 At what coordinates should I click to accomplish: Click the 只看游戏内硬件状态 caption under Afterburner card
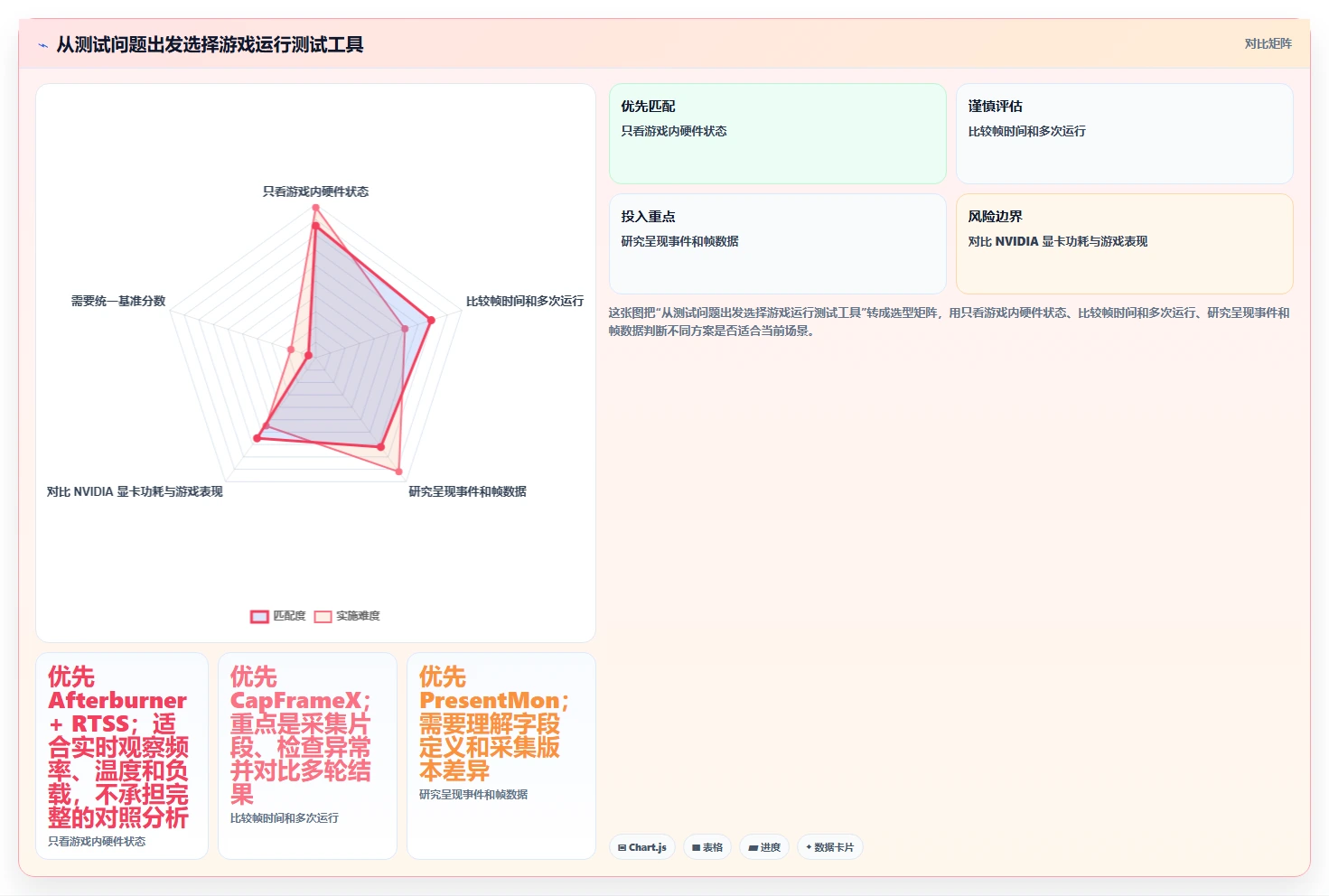point(97,841)
